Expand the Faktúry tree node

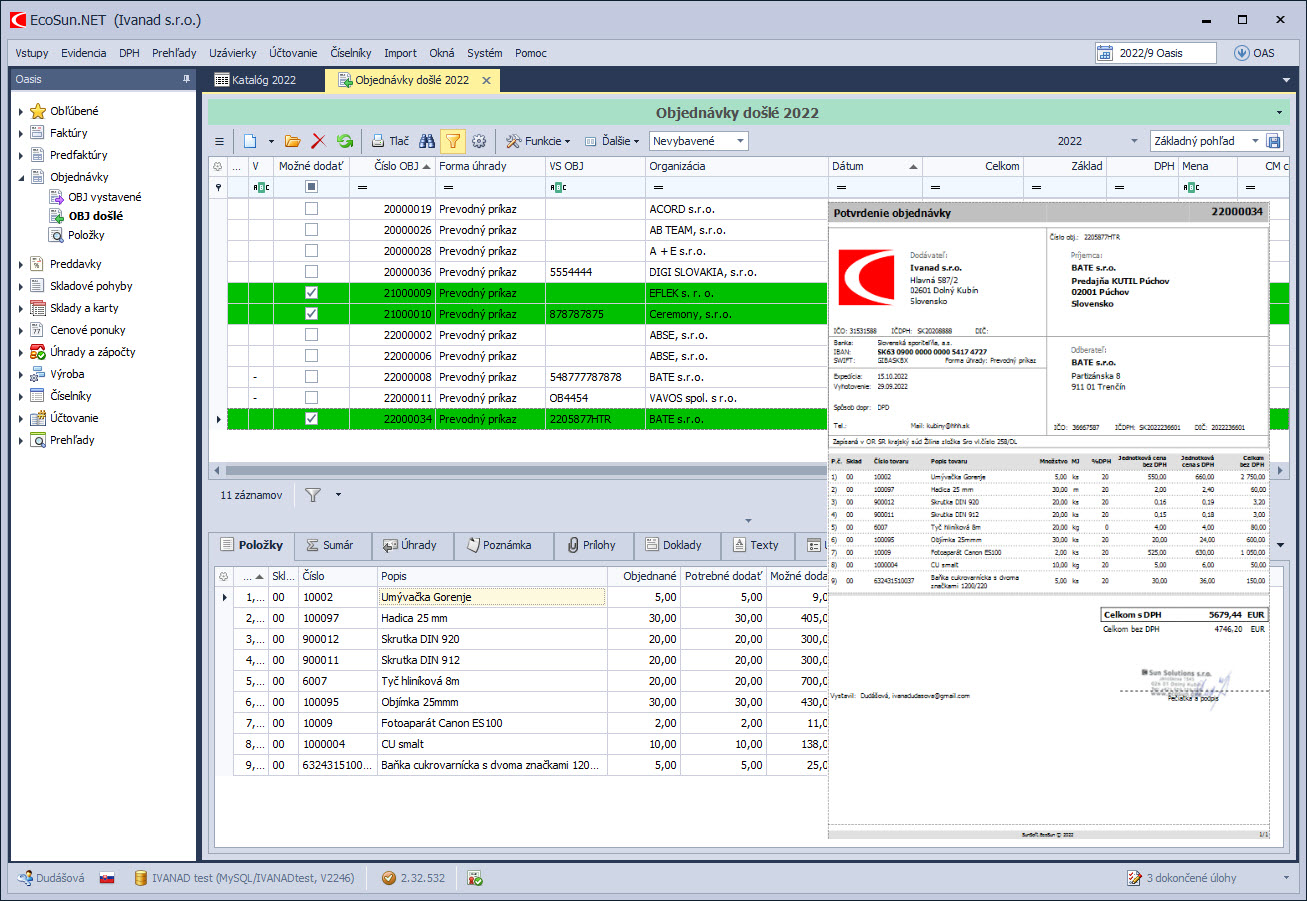coord(21,133)
